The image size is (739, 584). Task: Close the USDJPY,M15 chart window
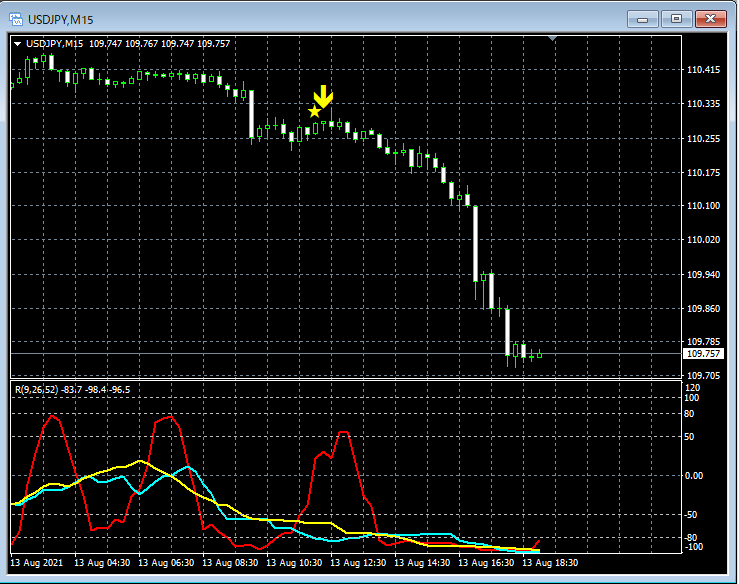712,18
